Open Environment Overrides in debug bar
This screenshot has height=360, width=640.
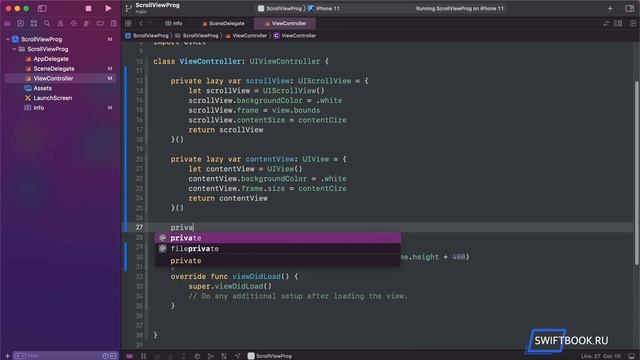click(x=224, y=356)
